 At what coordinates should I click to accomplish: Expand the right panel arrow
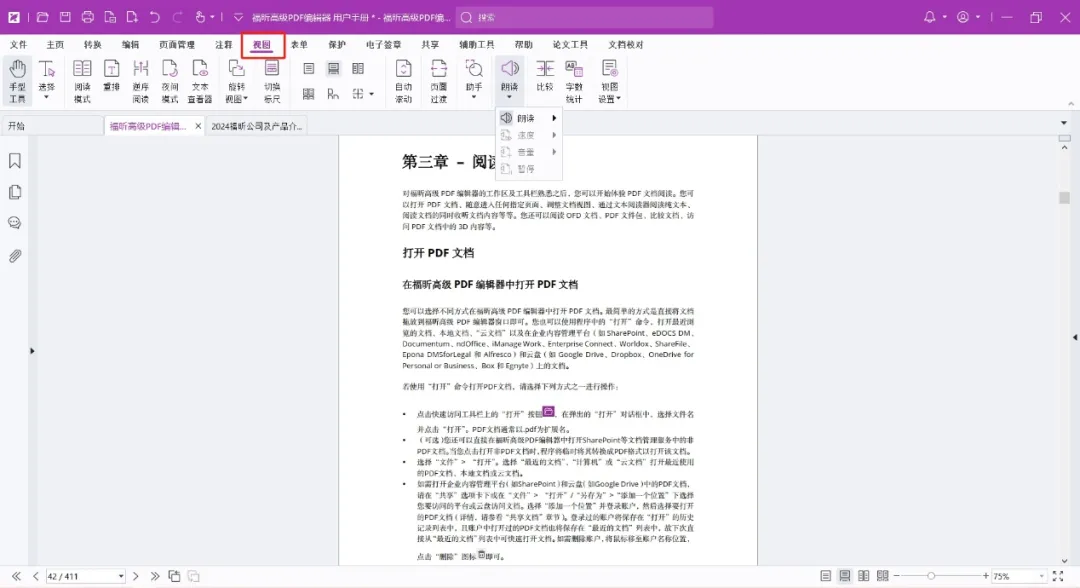[1075, 337]
